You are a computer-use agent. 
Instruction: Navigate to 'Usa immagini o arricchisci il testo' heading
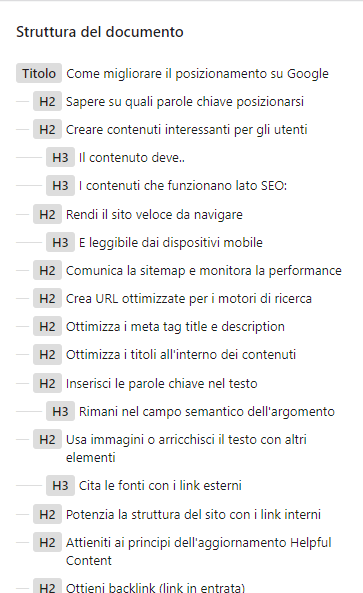tap(186, 448)
